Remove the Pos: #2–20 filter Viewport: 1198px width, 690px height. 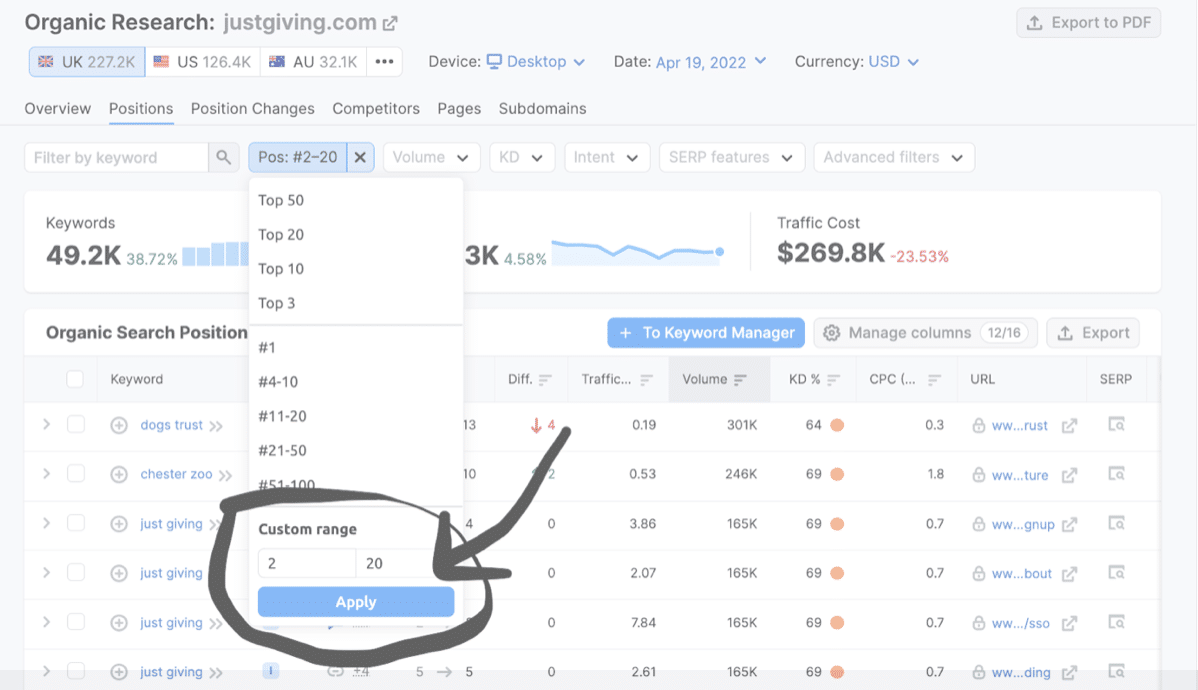tap(360, 157)
